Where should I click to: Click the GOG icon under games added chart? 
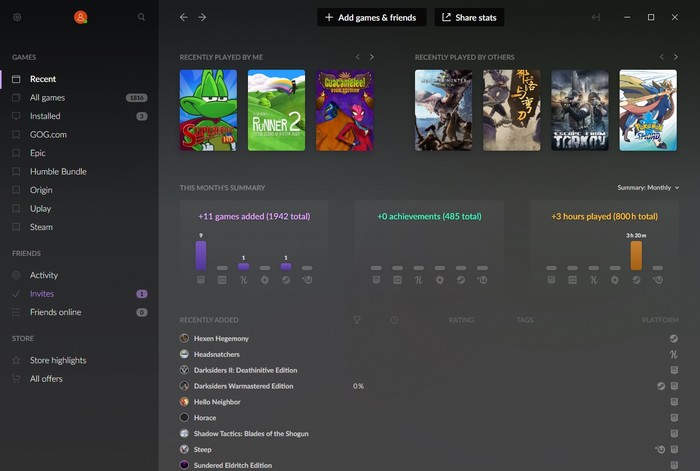point(201,280)
